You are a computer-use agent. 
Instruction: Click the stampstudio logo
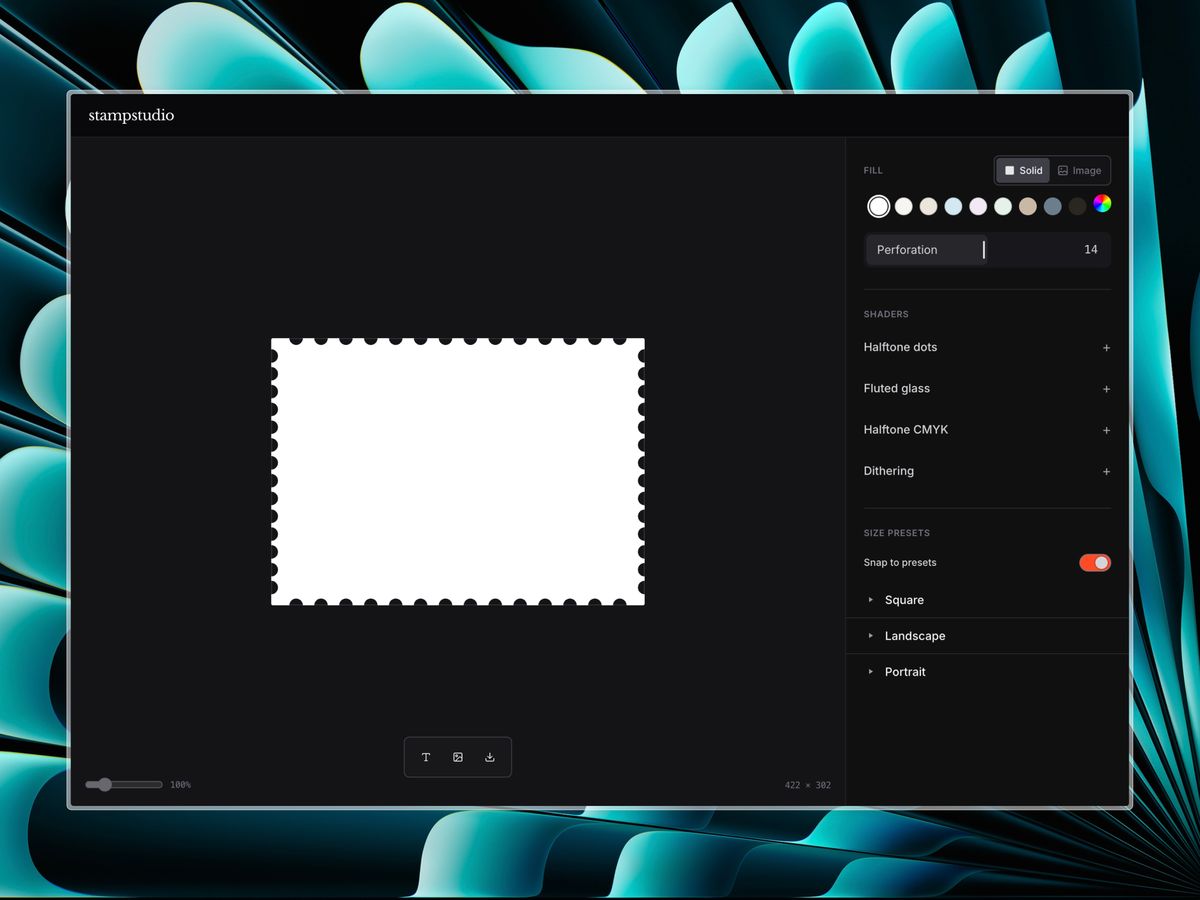[x=131, y=116]
